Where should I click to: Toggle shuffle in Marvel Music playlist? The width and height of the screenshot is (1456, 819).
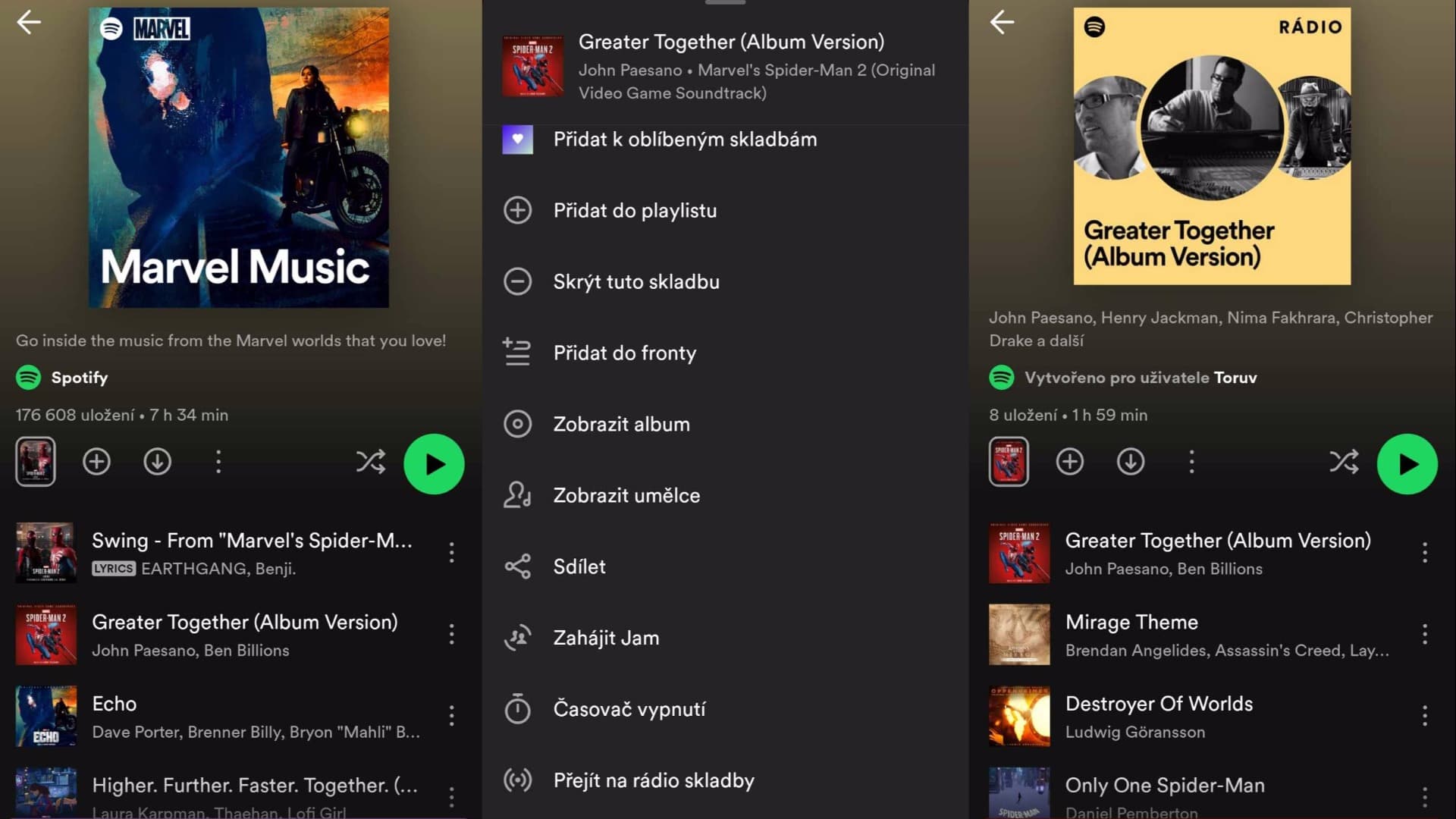[x=371, y=461]
